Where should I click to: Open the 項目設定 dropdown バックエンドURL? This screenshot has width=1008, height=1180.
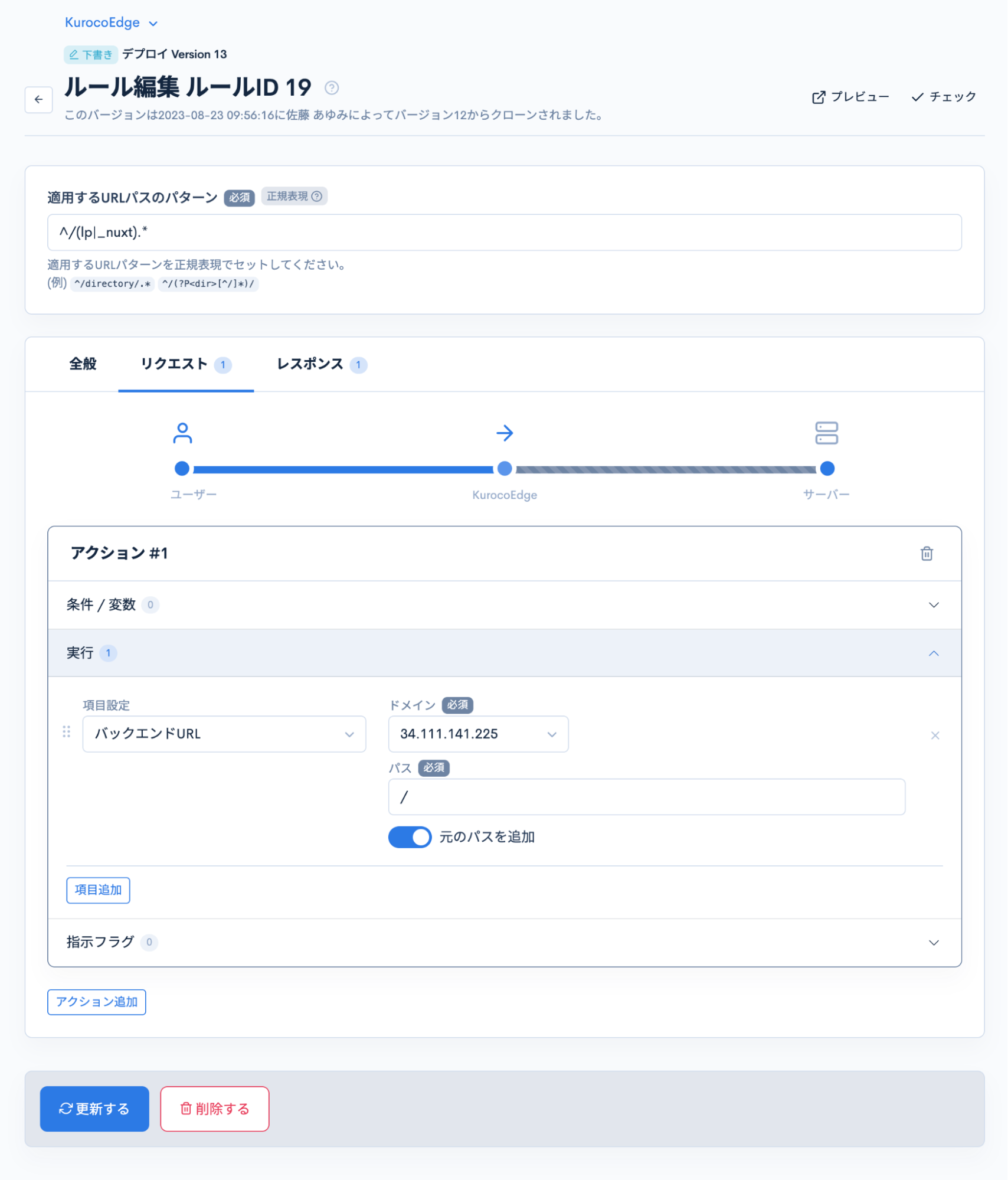click(224, 734)
